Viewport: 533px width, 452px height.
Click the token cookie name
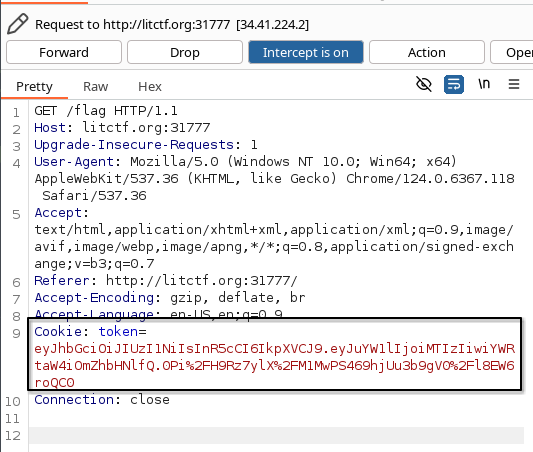(x=118, y=332)
